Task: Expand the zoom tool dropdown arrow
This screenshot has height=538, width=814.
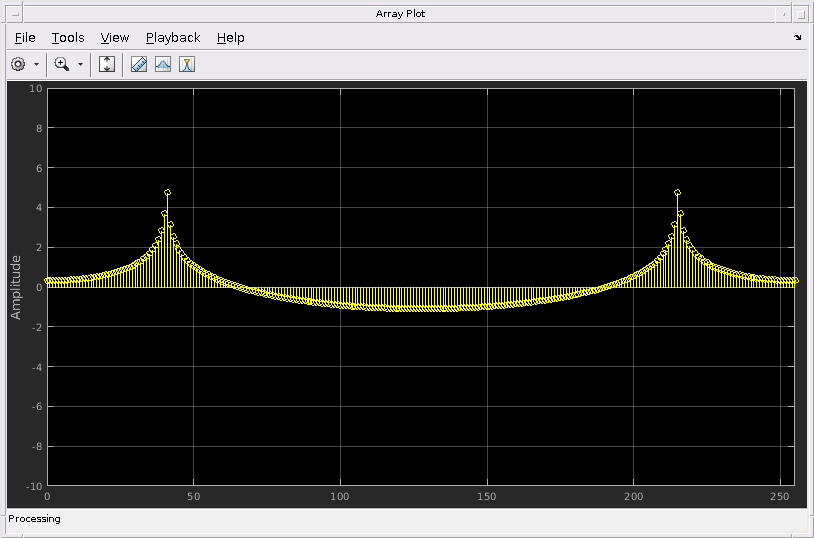Action: pos(80,64)
